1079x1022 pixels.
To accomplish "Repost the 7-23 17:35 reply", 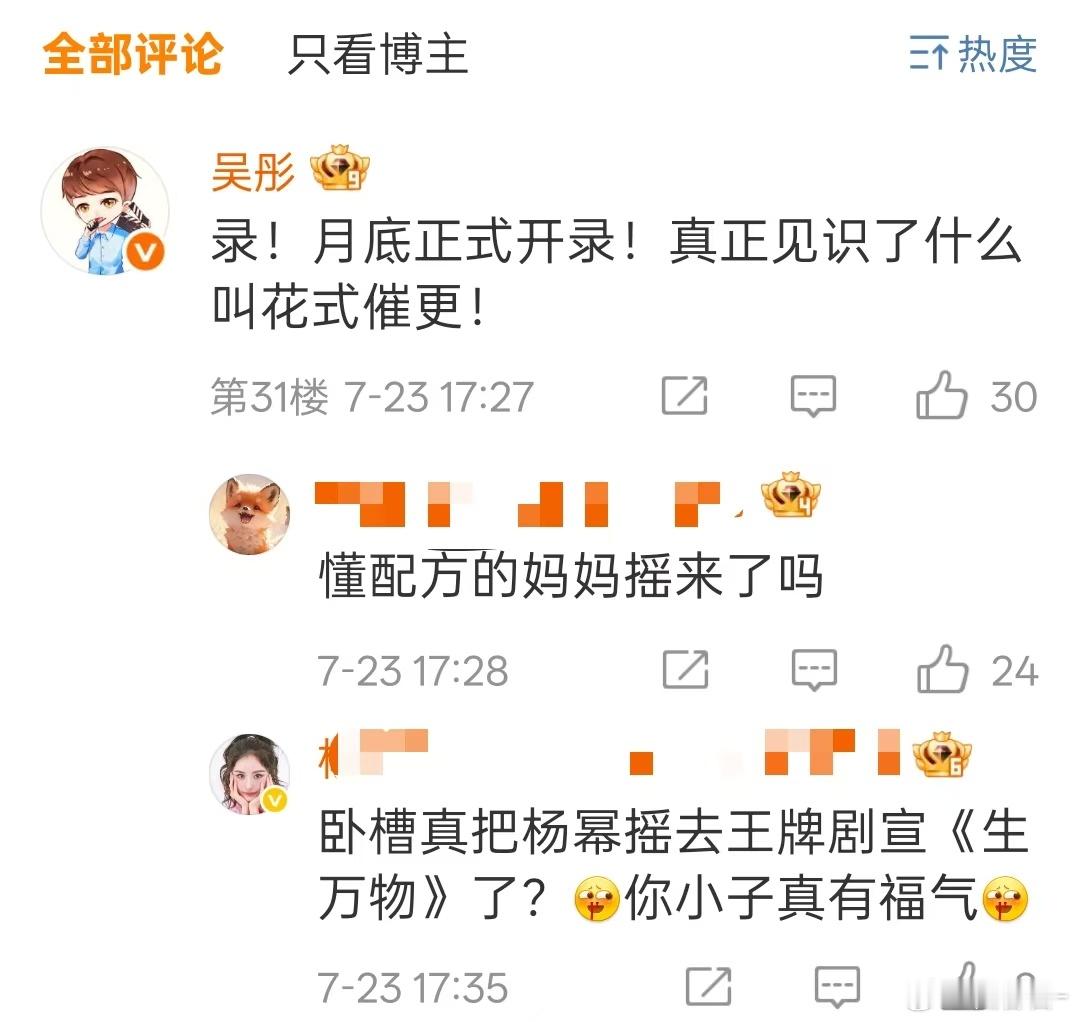I will (x=709, y=987).
